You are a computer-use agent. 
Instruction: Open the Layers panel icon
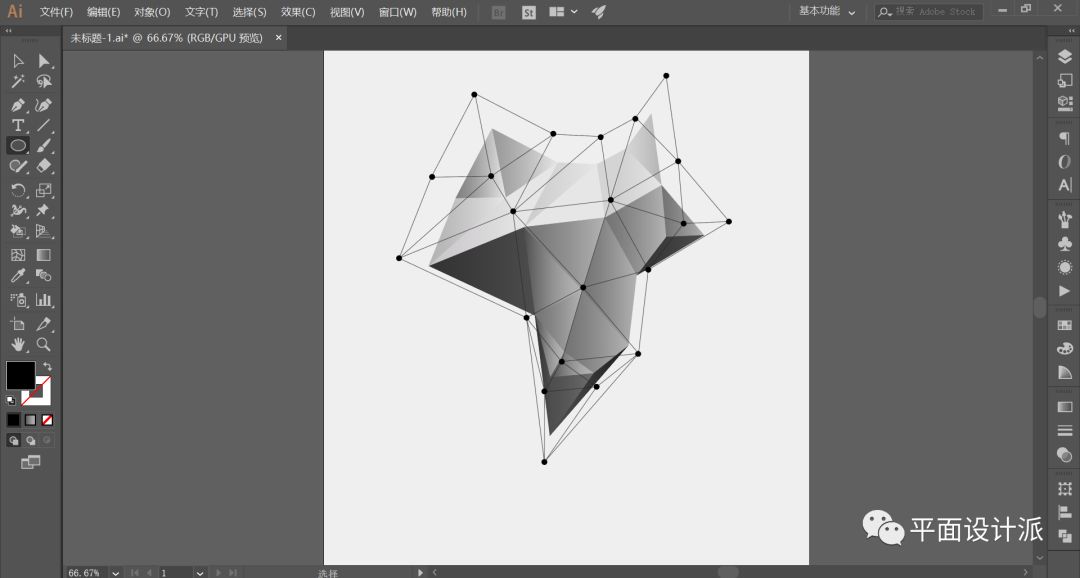coord(1064,58)
